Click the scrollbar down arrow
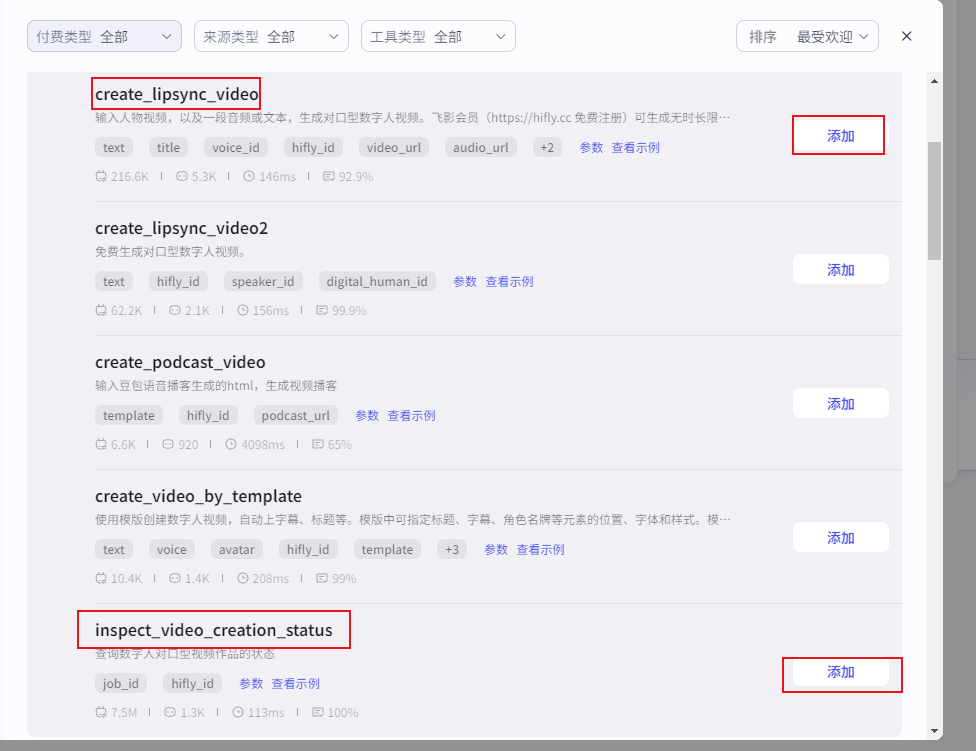 (x=934, y=730)
